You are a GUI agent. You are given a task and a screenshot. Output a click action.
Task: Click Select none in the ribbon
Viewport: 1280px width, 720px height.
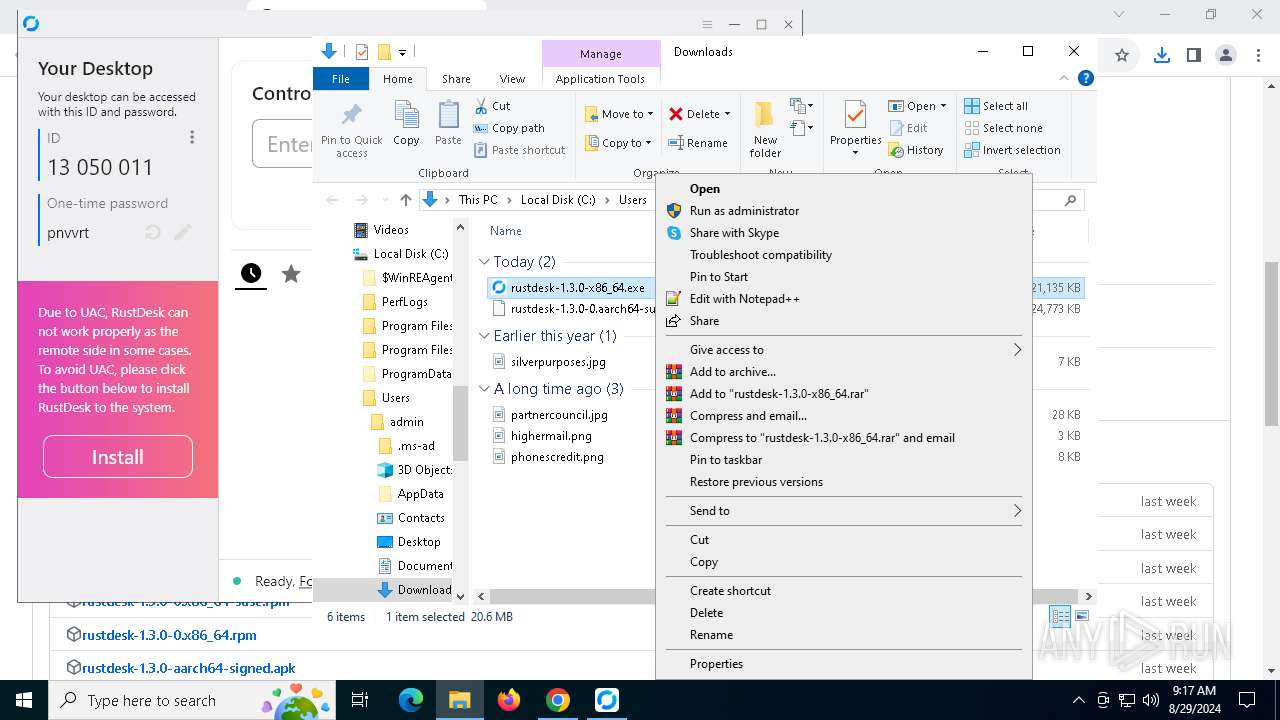coord(1003,128)
